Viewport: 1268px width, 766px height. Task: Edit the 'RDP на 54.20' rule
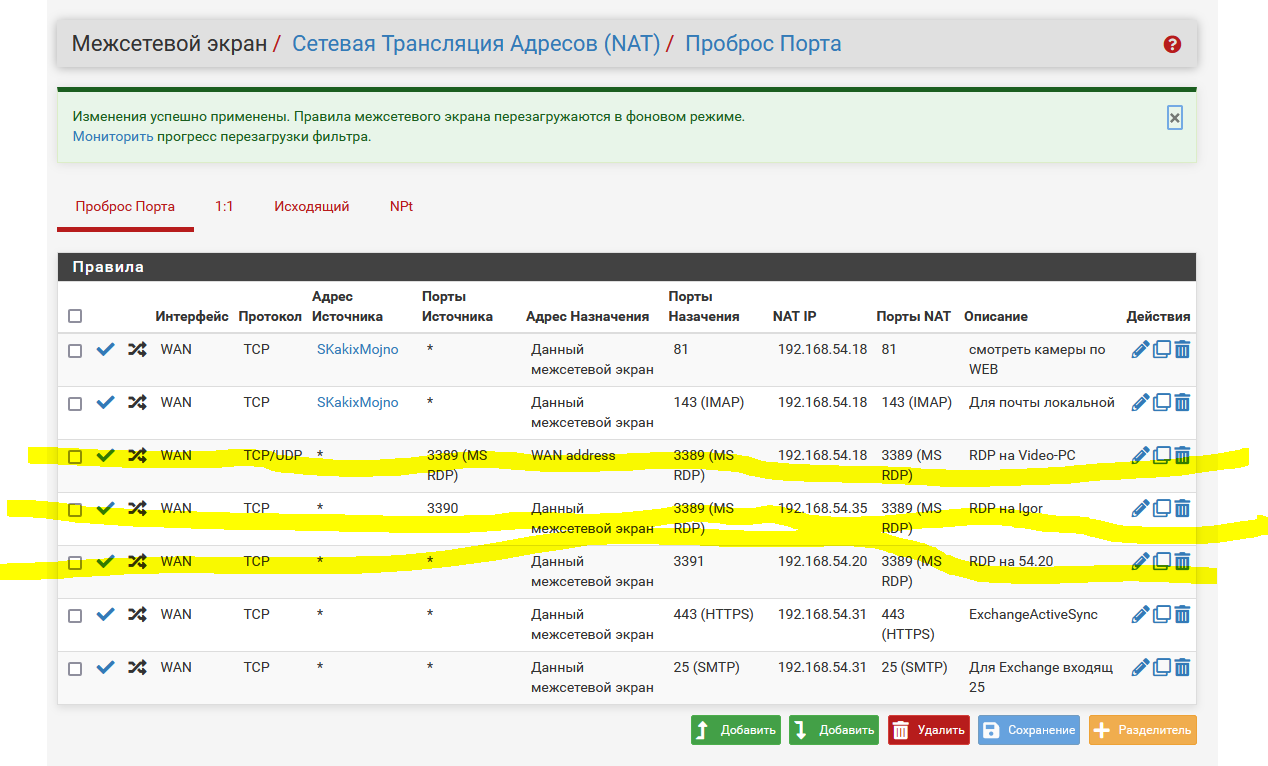(1140, 561)
